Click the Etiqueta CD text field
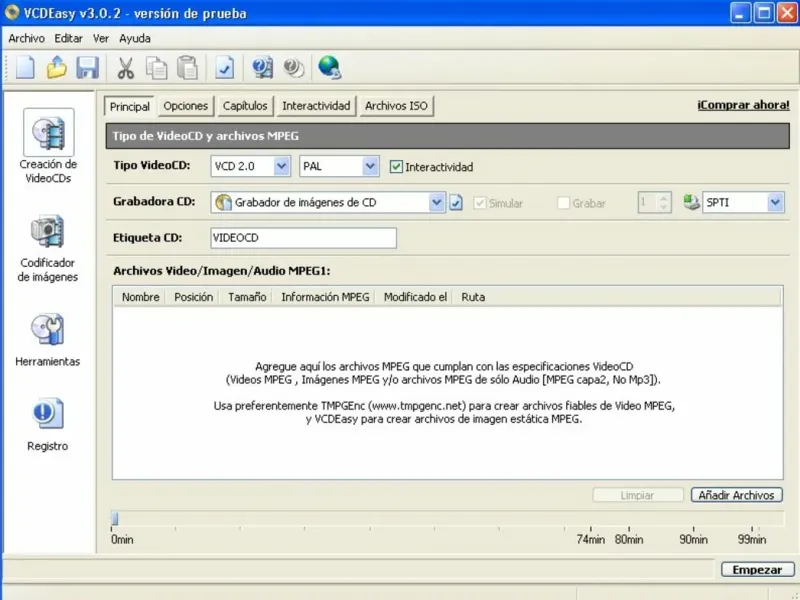 click(304, 238)
